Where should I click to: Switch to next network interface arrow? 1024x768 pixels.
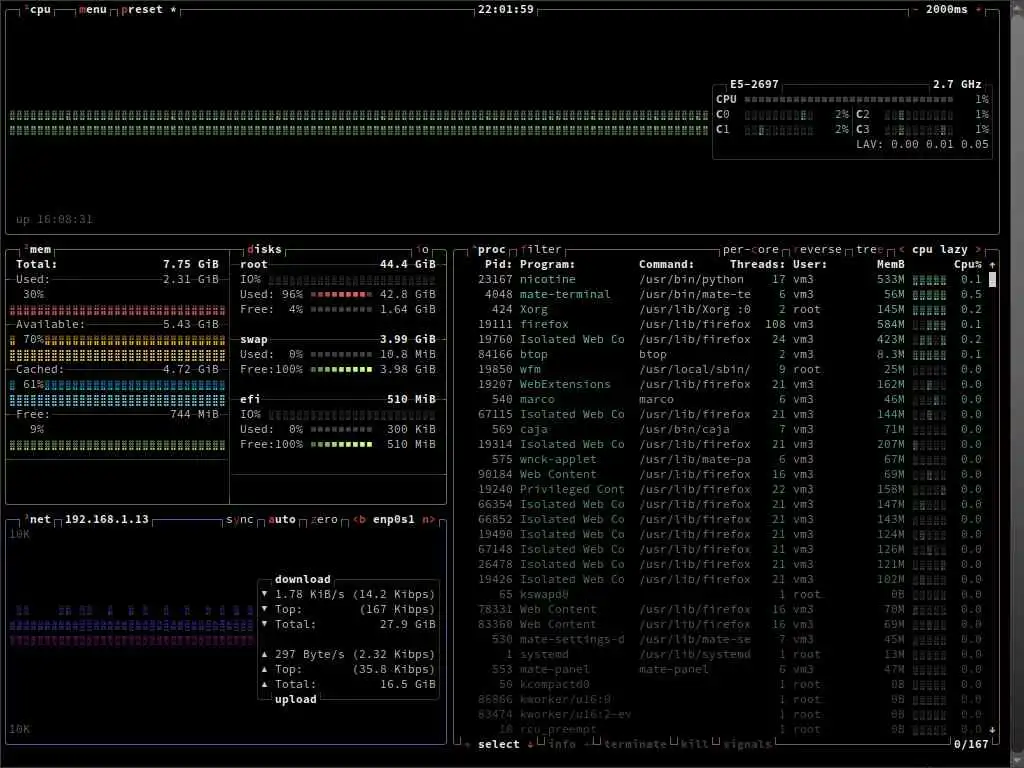click(428, 519)
